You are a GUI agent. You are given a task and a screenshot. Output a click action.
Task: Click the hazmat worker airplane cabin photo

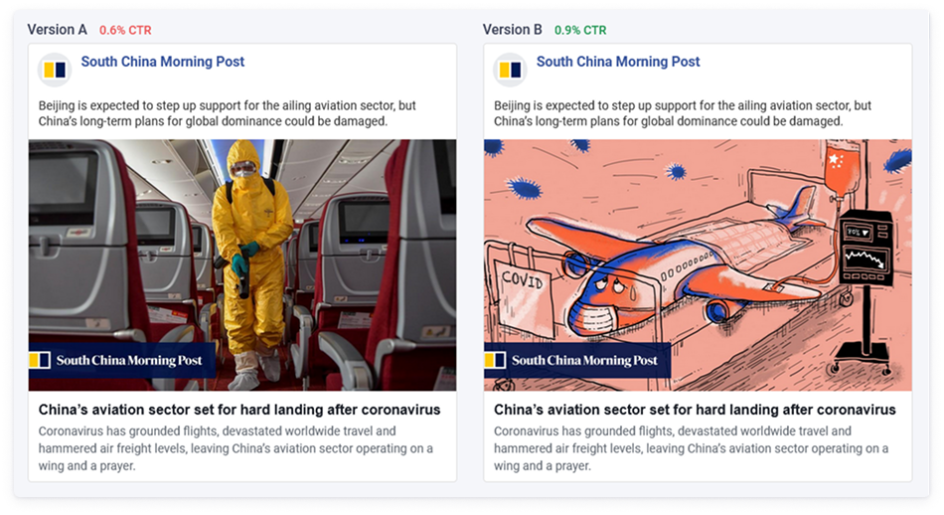[x=242, y=265]
